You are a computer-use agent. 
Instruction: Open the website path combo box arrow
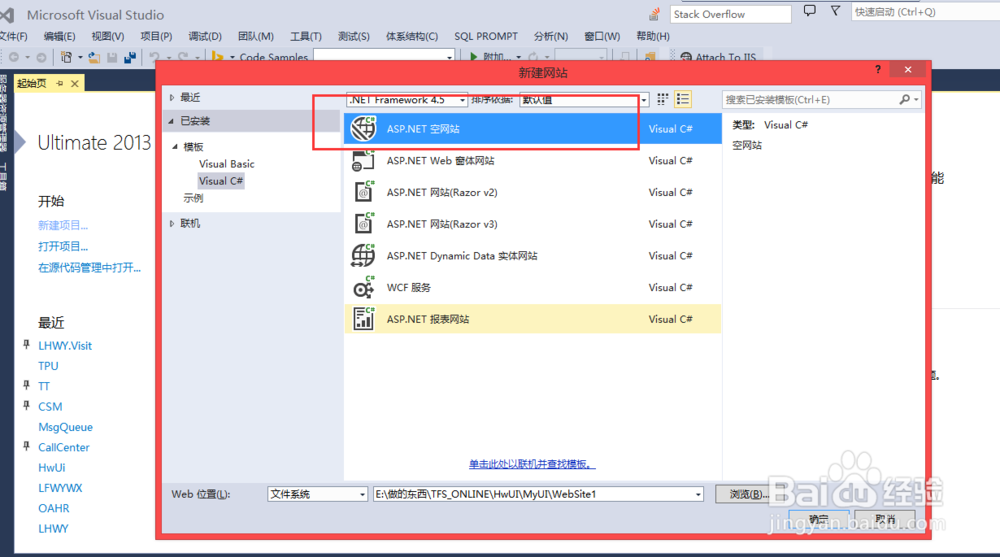click(x=698, y=494)
